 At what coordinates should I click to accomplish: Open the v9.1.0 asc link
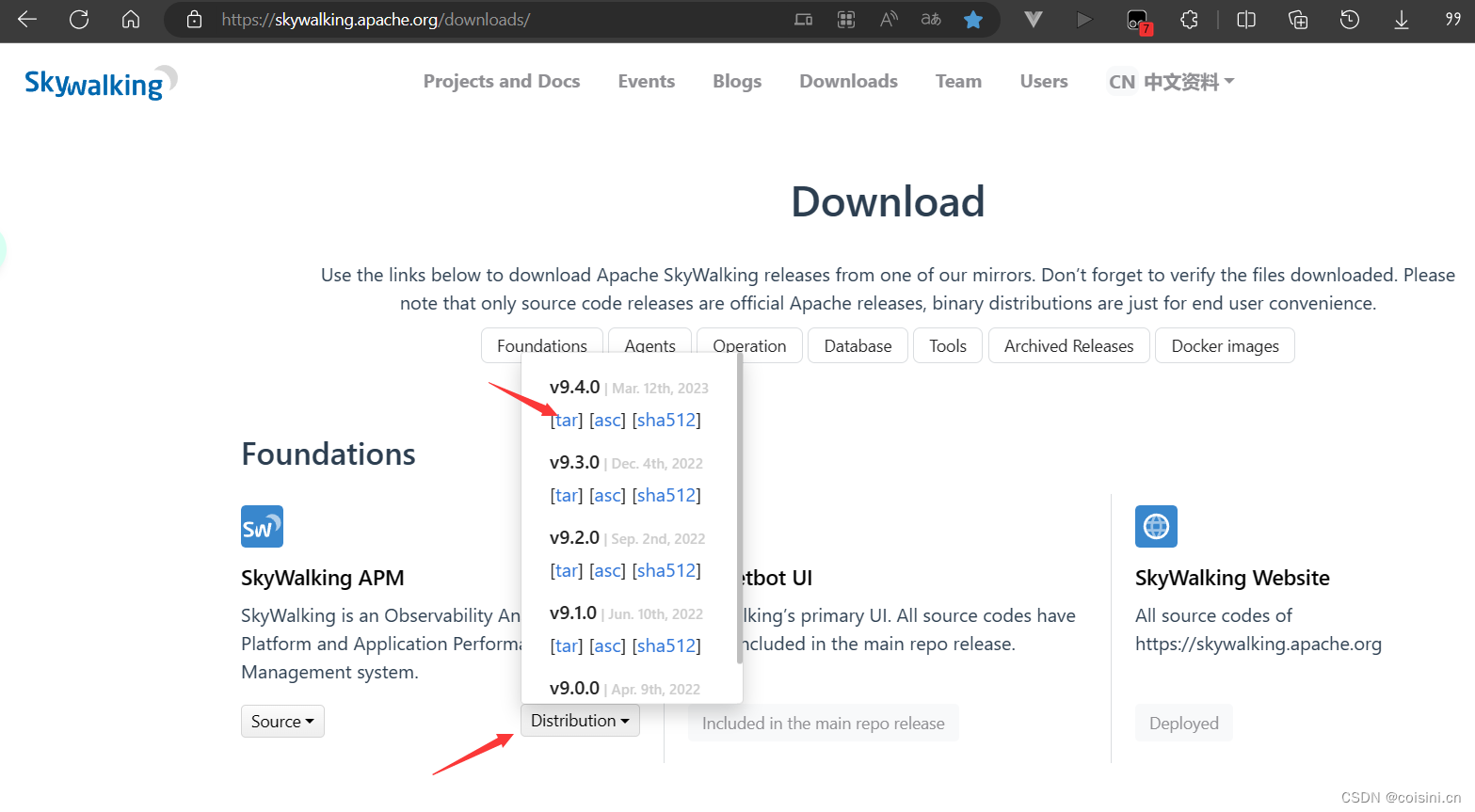point(607,645)
